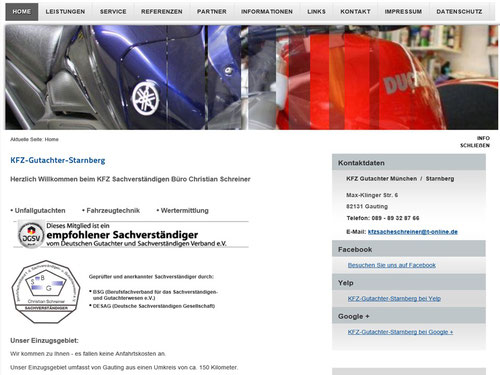This screenshot has width=500, height=375.
Task: Go to the KONTAKT page
Action: click(x=355, y=12)
